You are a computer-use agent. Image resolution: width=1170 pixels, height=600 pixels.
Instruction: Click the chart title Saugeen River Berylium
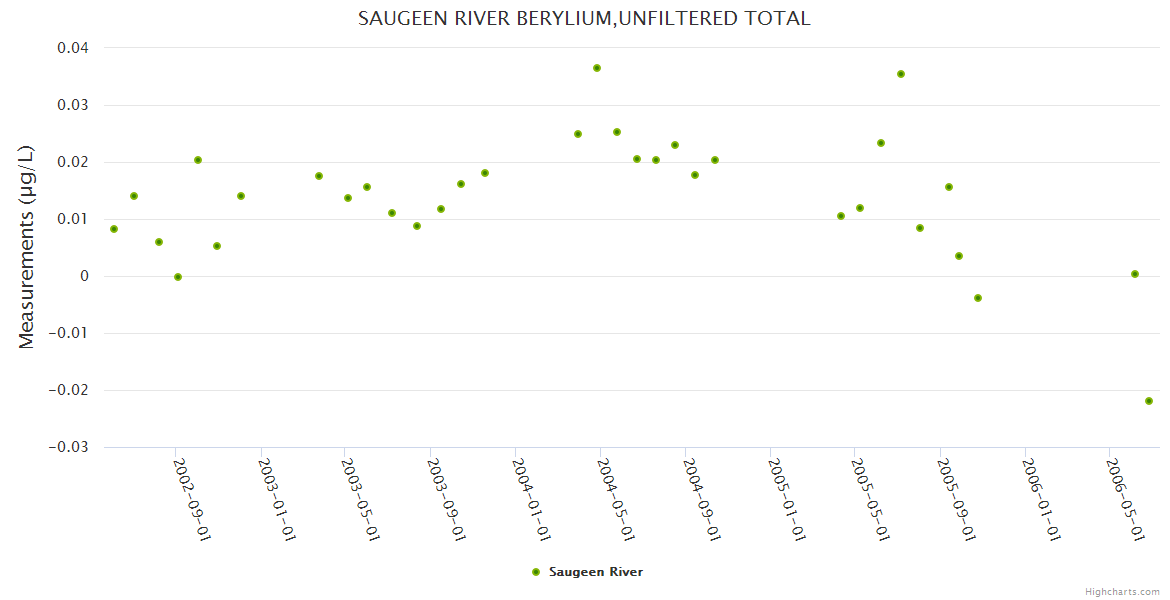pos(584,19)
